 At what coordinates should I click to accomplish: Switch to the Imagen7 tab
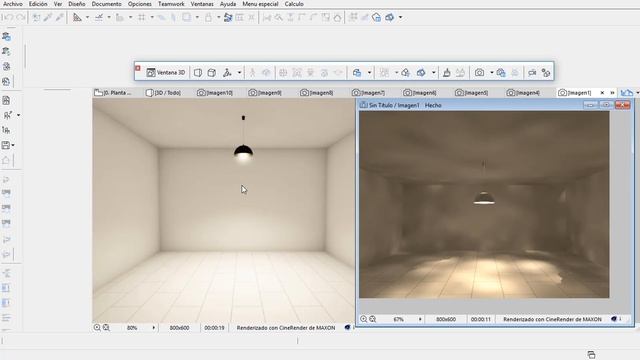pos(368,93)
